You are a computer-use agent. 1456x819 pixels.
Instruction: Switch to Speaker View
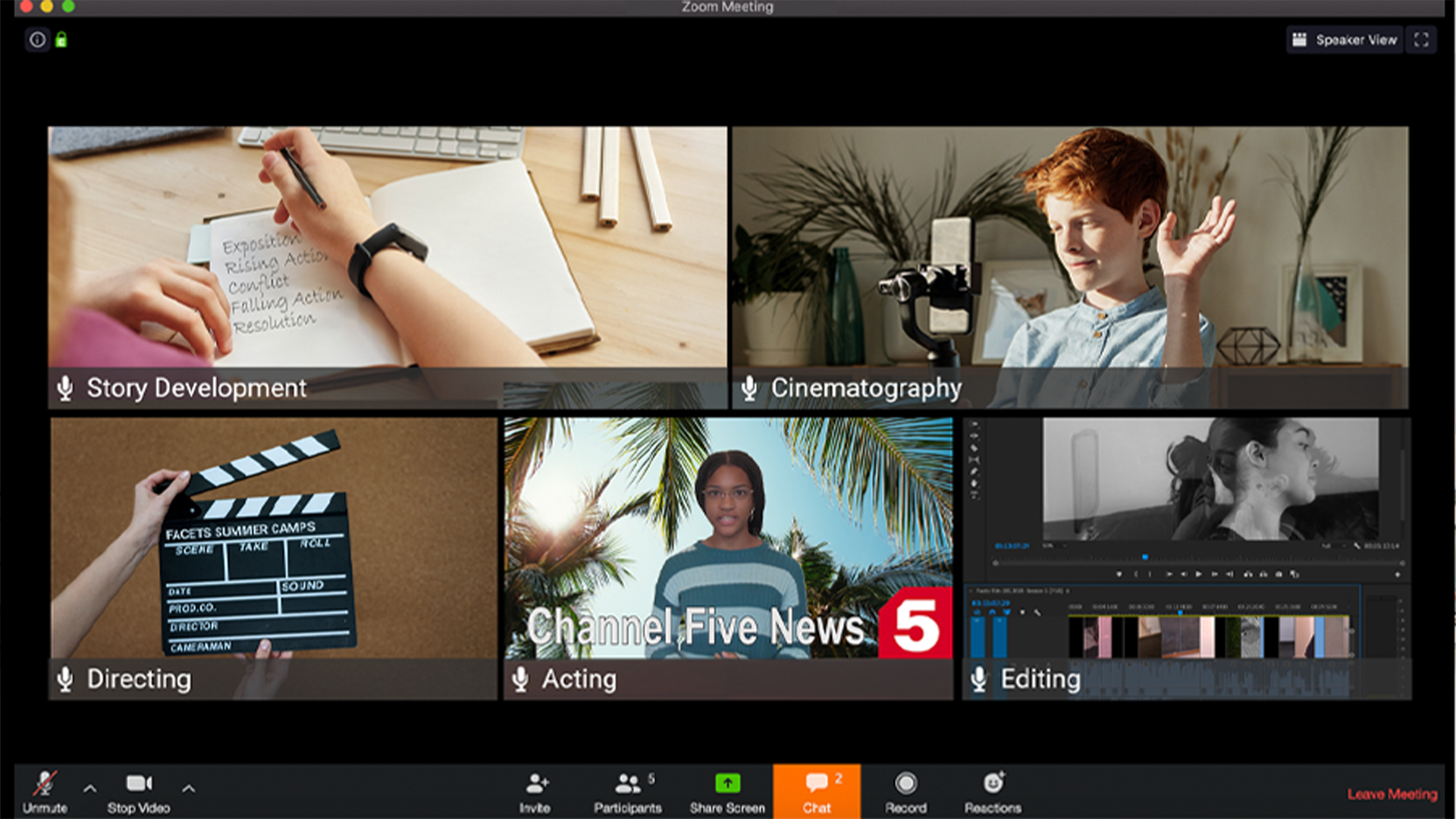1345,39
